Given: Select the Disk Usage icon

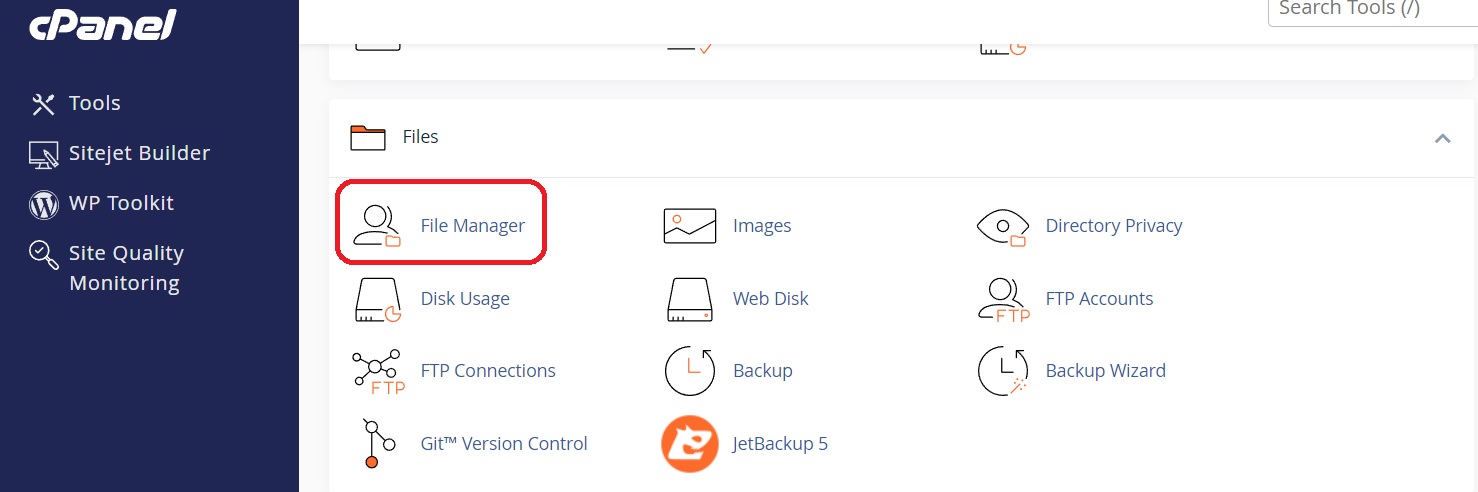Looking at the screenshot, I should pyautogui.click(x=378, y=299).
